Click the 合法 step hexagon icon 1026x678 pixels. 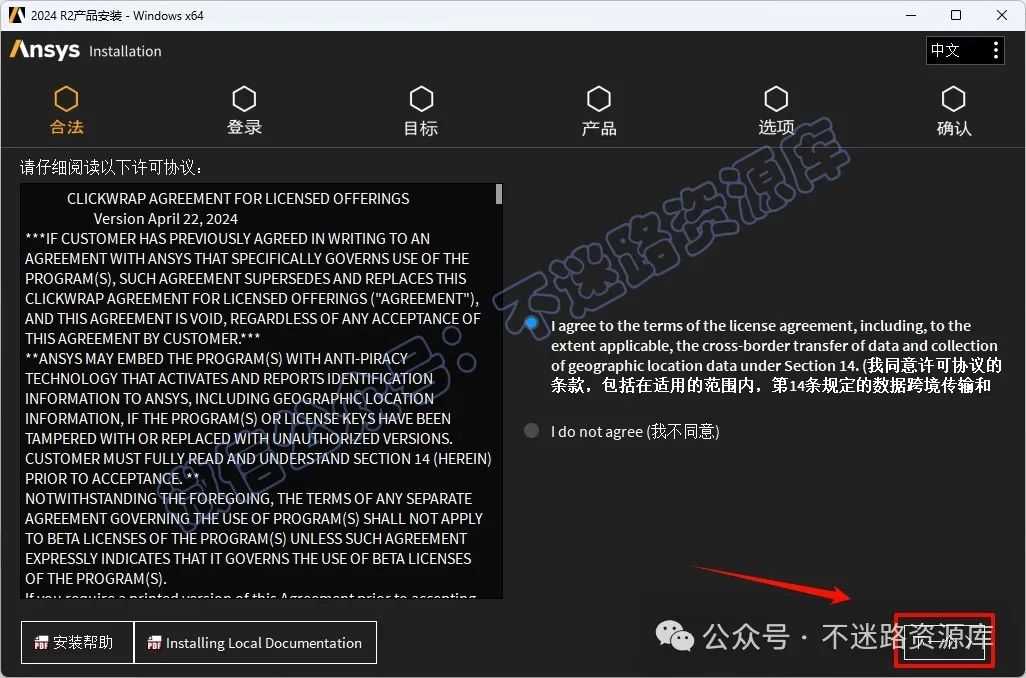[66, 99]
